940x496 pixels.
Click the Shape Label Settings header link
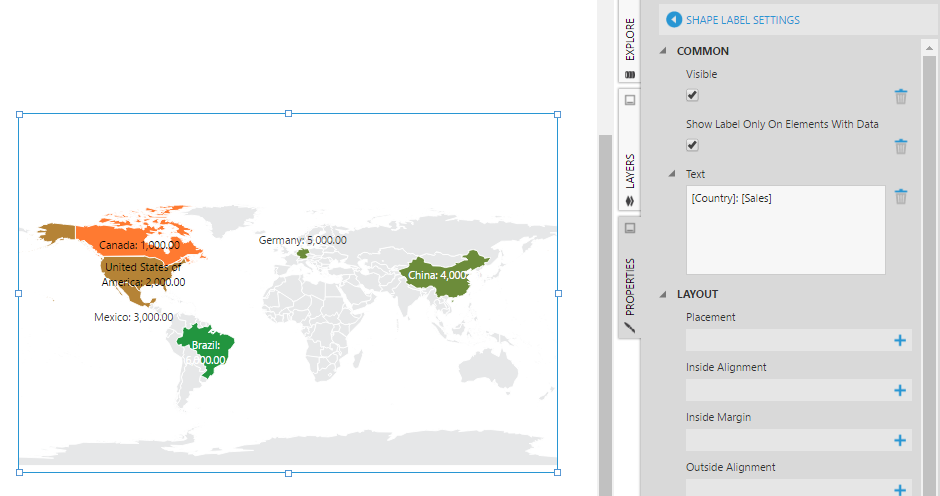(742, 20)
